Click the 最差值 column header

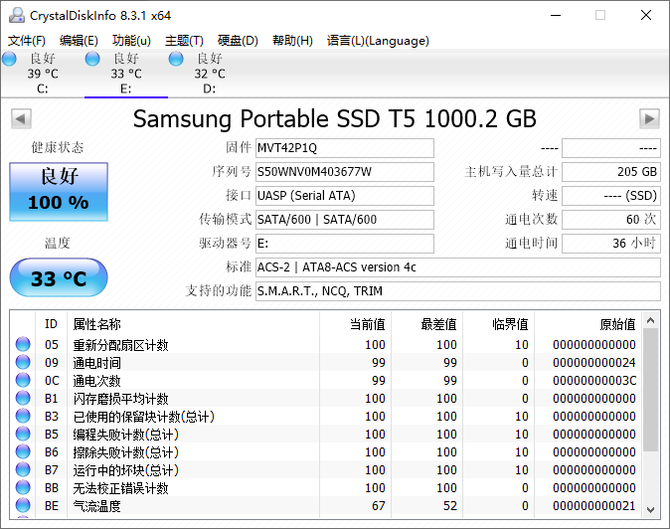[426, 324]
